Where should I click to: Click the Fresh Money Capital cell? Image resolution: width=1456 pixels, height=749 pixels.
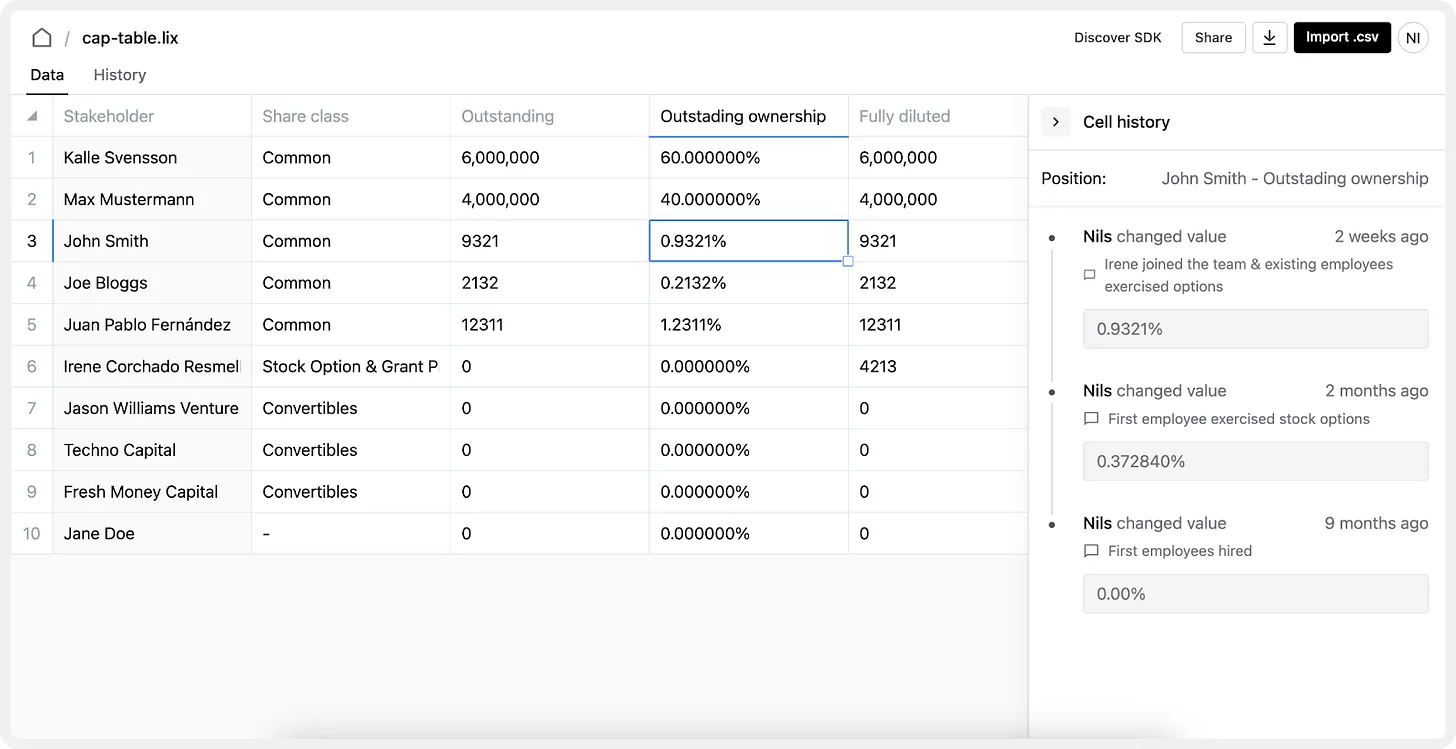point(152,492)
